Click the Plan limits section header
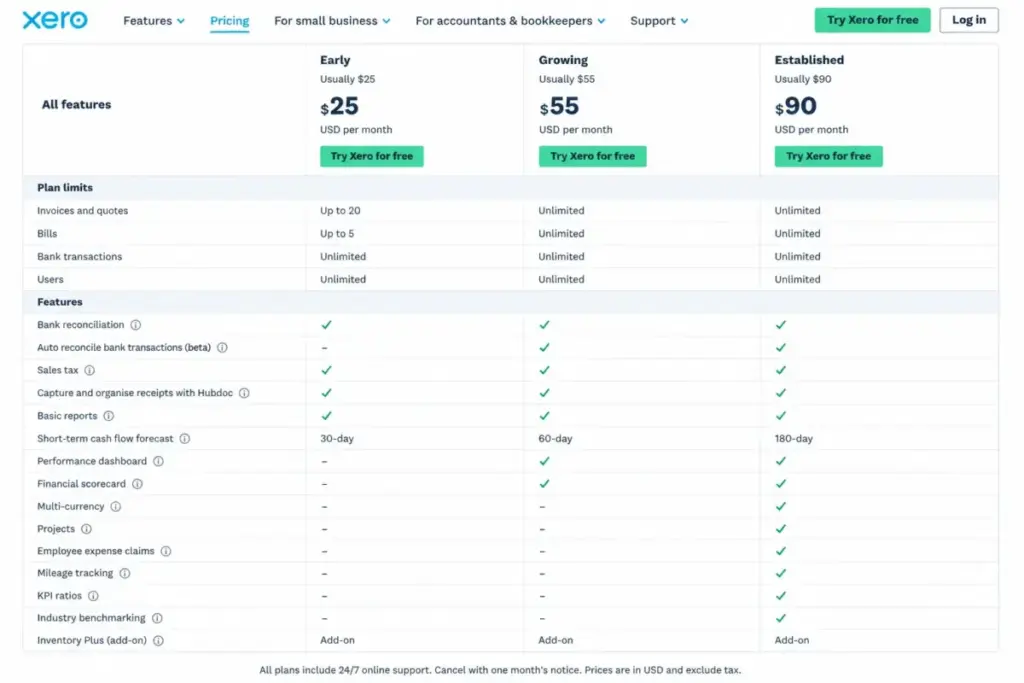The width and height of the screenshot is (1024, 683). (x=65, y=187)
